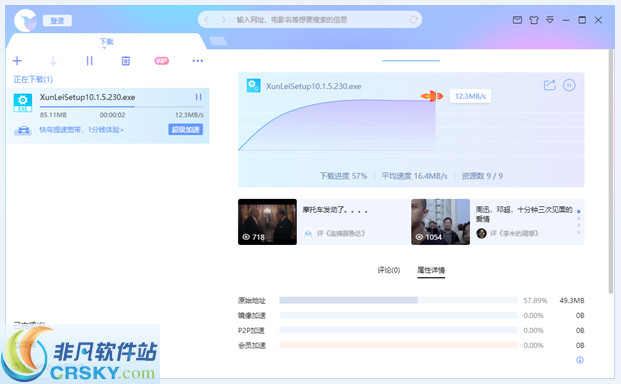Click the P2P加速 row label

coord(251,331)
